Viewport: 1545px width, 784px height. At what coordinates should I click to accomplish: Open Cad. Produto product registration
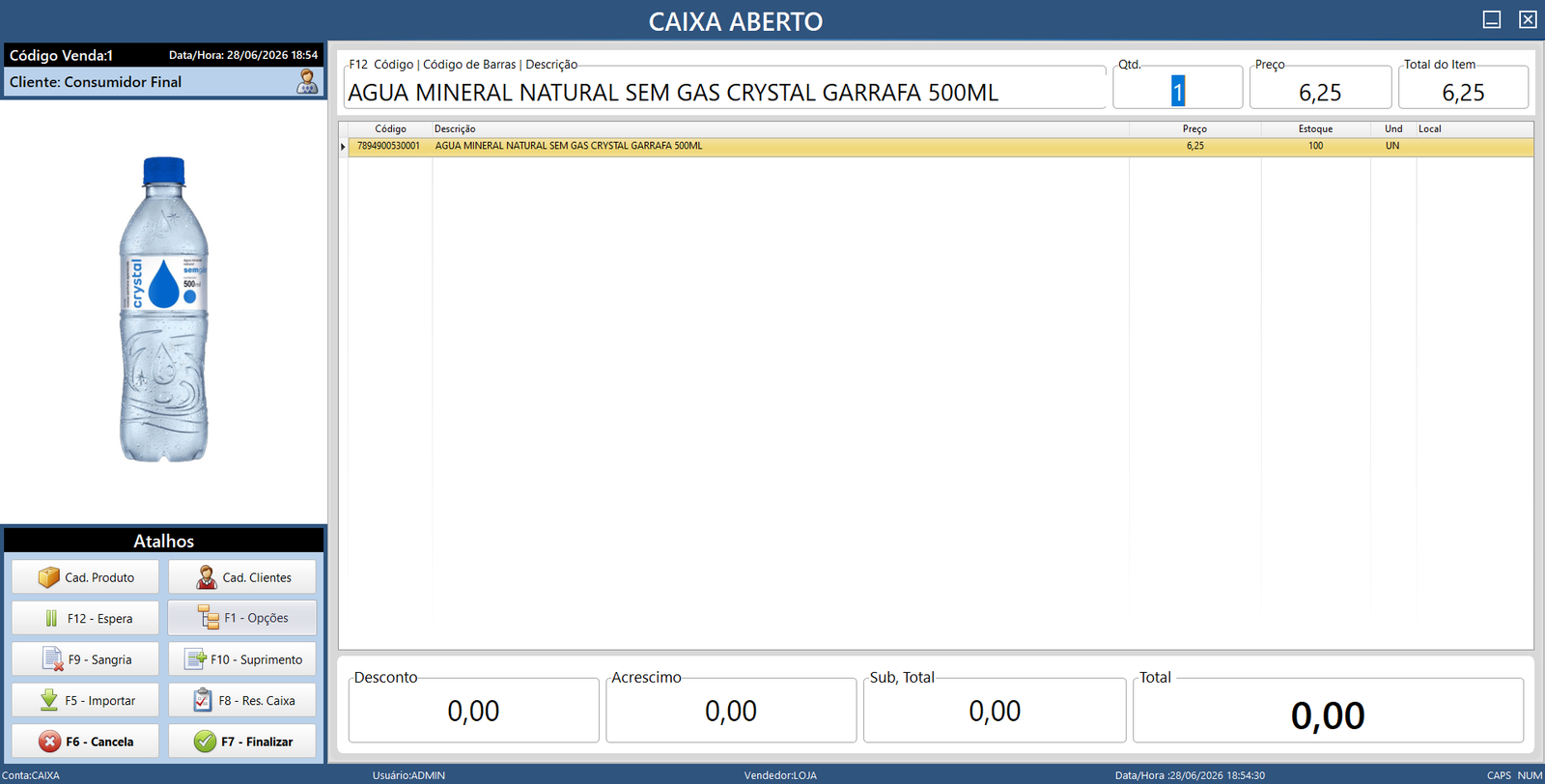pos(85,577)
